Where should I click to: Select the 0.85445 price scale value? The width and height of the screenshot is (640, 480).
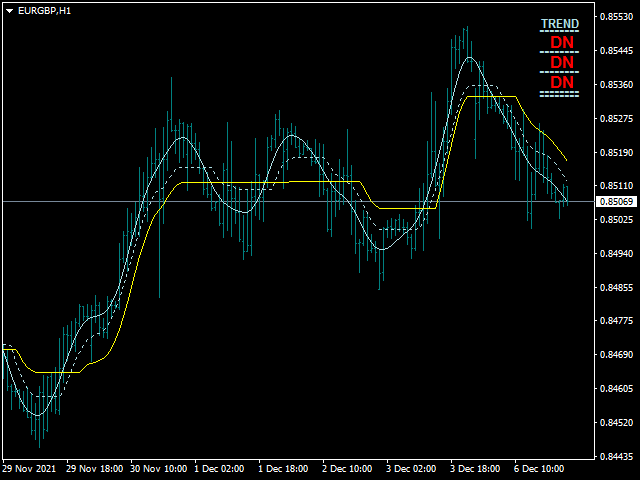point(616,51)
